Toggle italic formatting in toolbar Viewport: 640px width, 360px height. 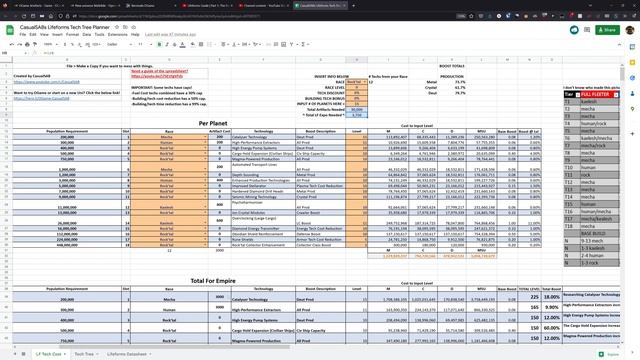[x=167, y=44]
